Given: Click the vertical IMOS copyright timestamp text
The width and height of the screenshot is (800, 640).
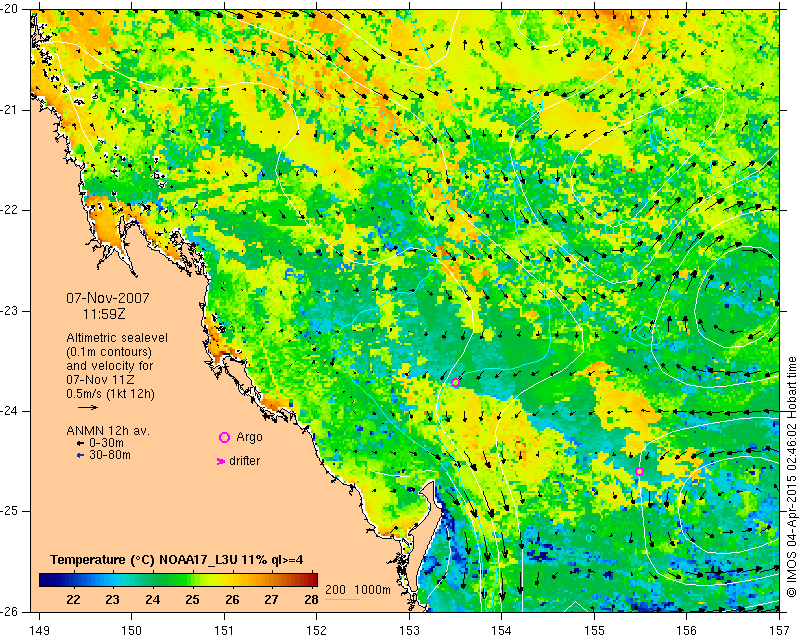Looking at the screenshot, I should [791, 477].
